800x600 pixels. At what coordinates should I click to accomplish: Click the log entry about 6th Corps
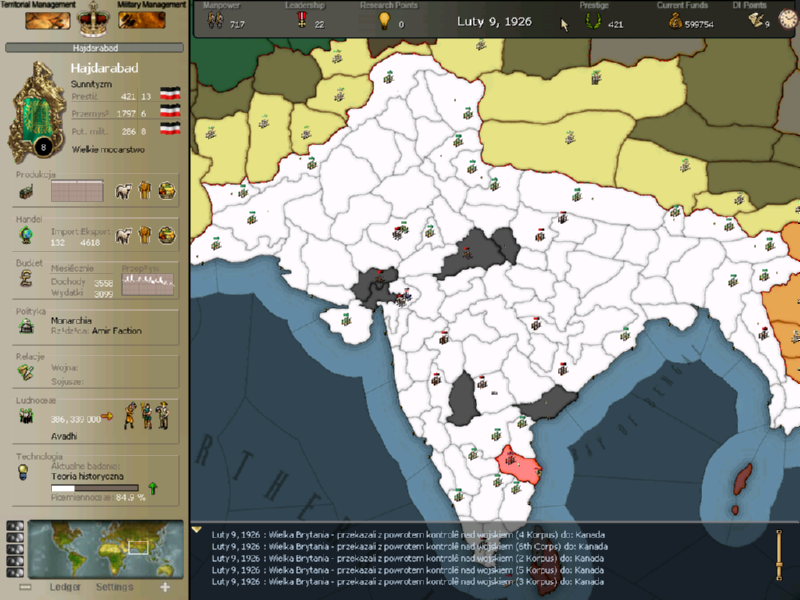coord(409,546)
